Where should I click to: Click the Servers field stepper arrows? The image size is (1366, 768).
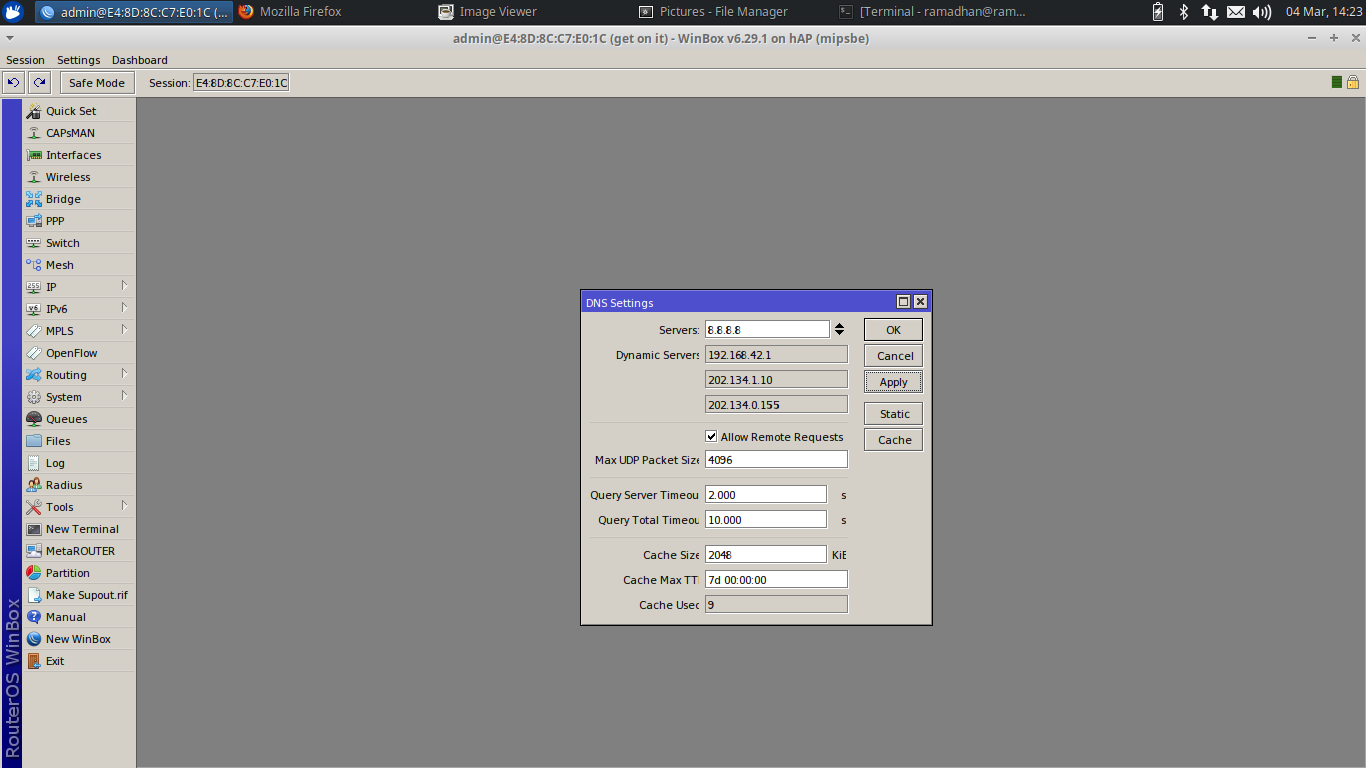pos(839,328)
